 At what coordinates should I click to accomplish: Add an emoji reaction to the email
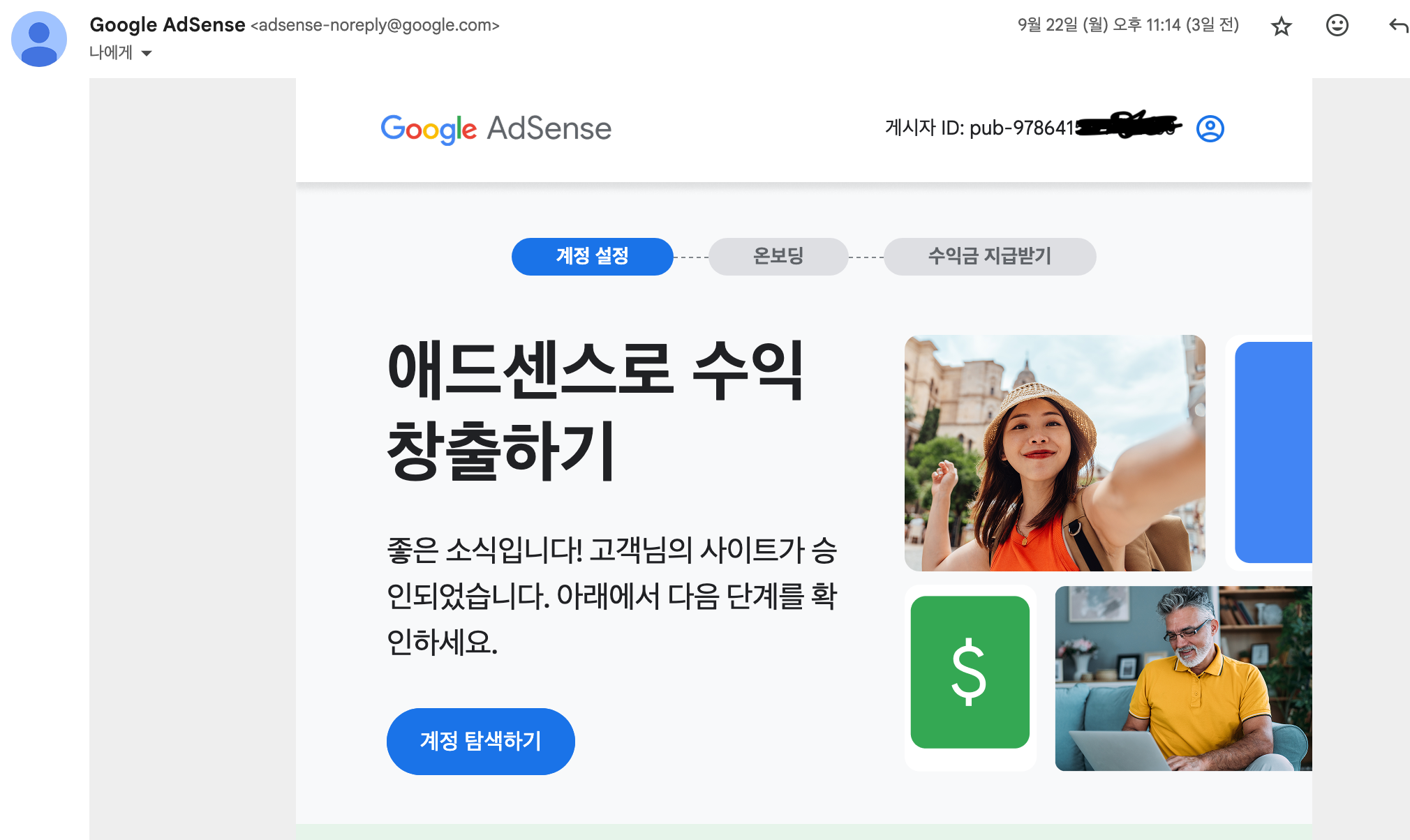(1337, 26)
